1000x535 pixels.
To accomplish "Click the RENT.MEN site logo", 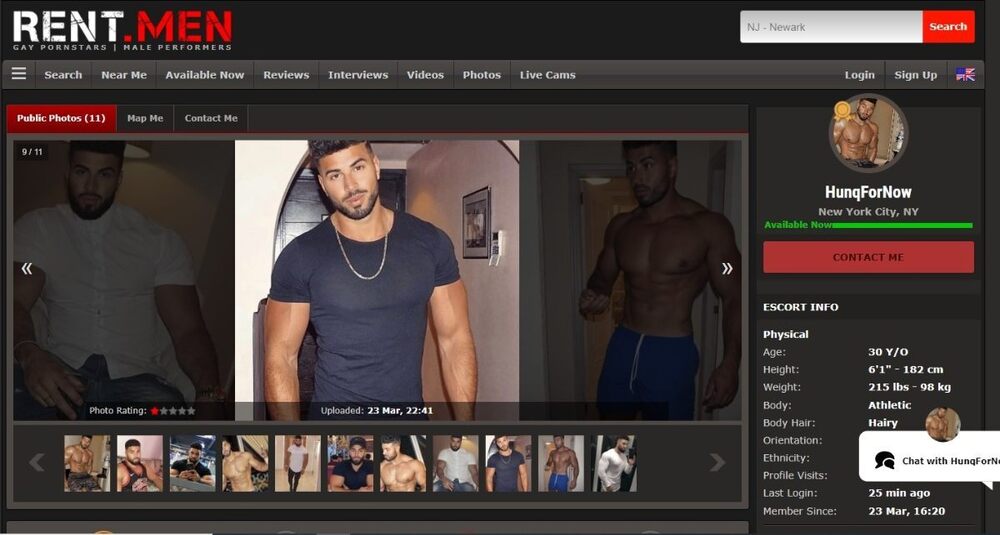I will pos(122,30).
